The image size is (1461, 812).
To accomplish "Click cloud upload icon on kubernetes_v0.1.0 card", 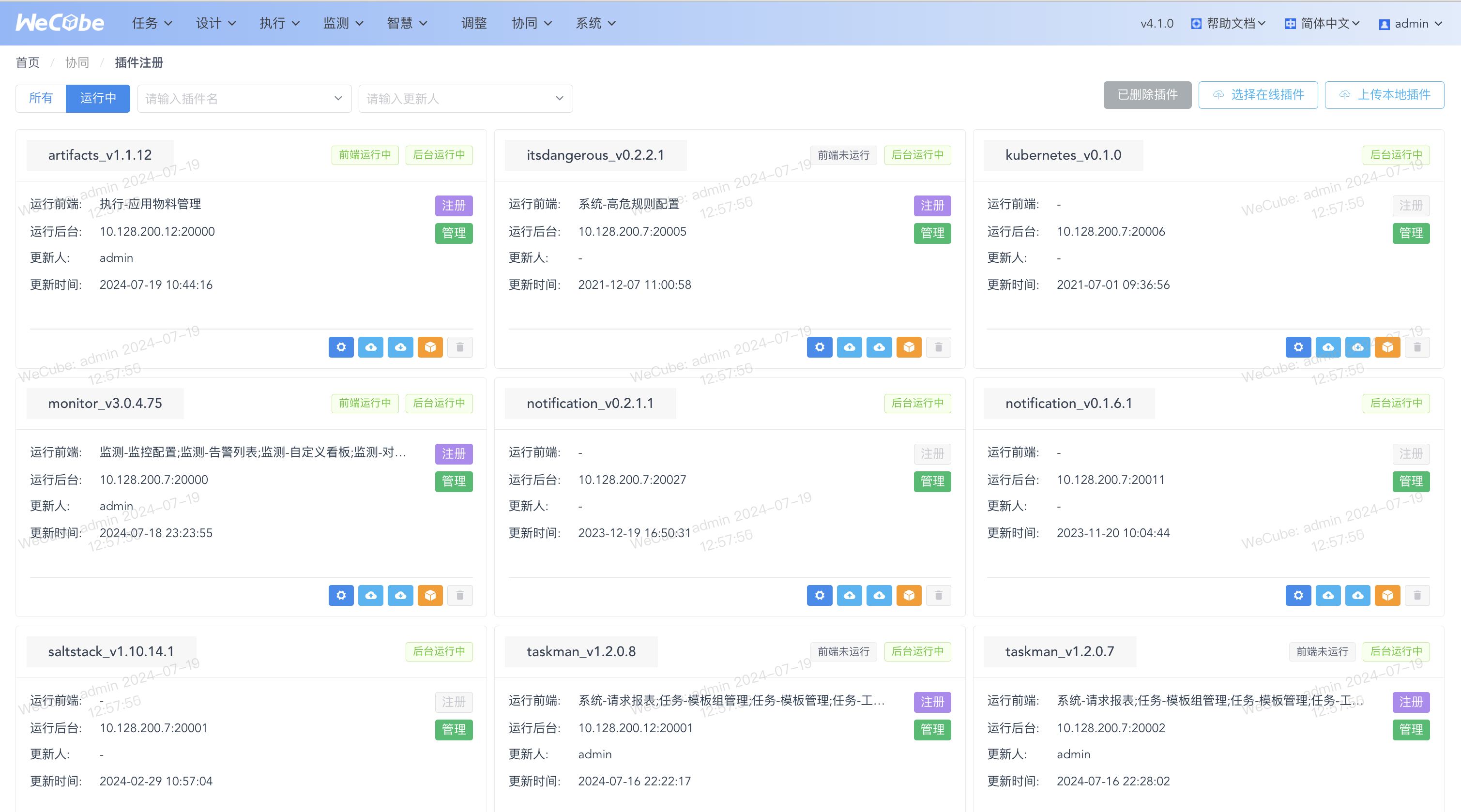I will click(x=1328, y=347).
